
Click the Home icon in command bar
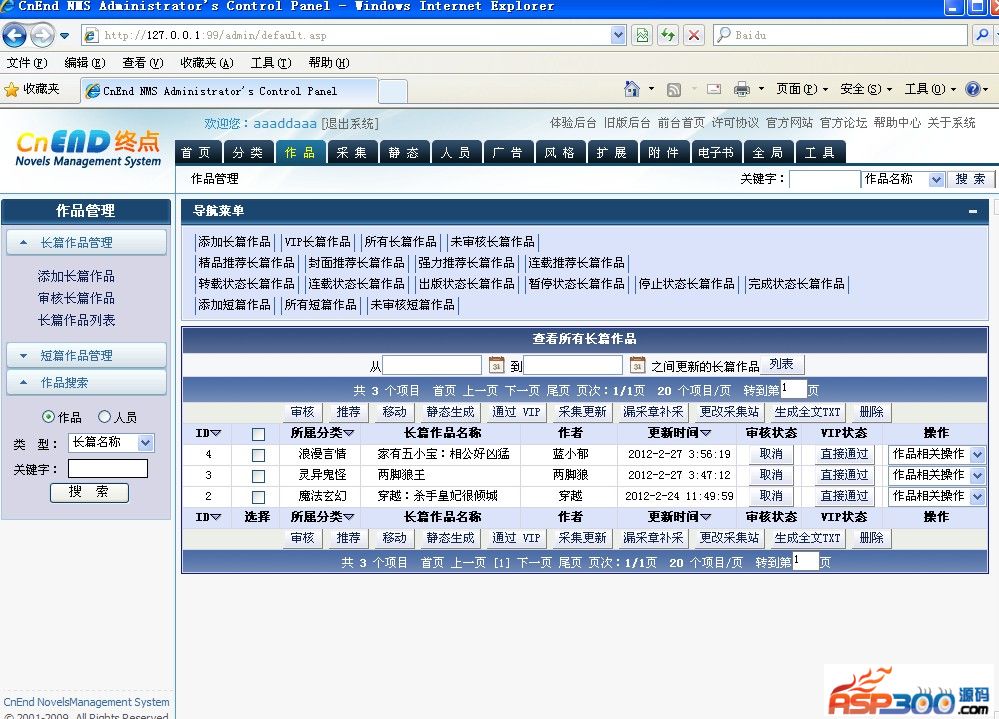(x=631, y=89)
